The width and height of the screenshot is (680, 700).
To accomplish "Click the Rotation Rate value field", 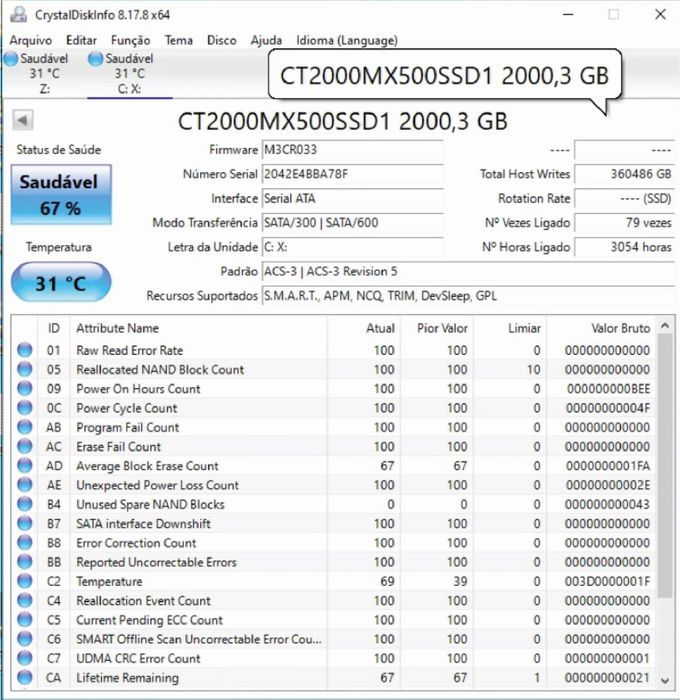I will click(625, 198).
